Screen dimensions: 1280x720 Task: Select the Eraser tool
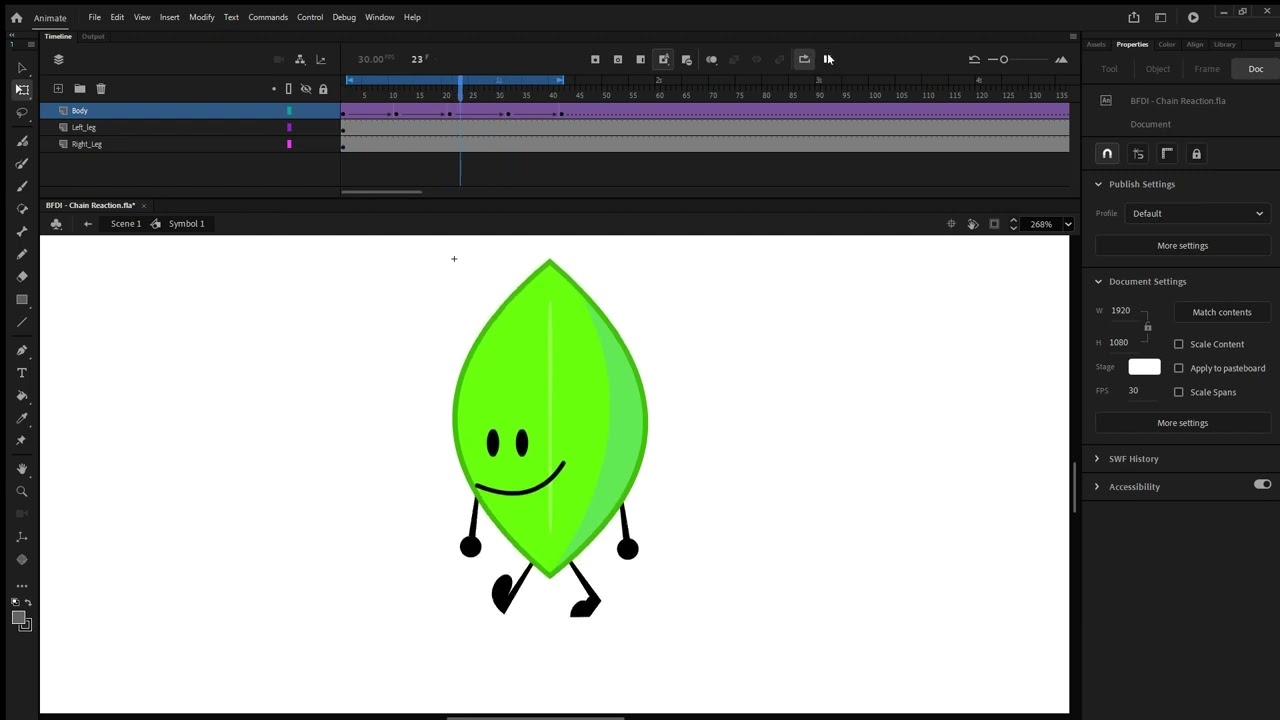point(22,277)
